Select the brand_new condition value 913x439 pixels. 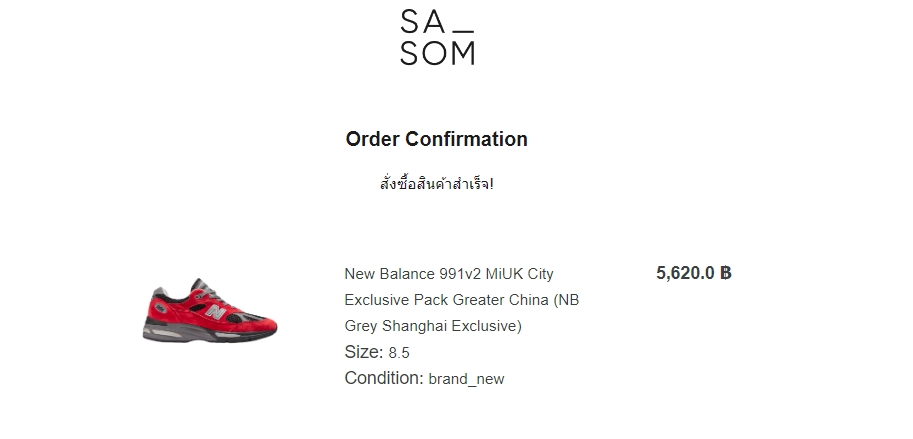(x=466, y=379)
